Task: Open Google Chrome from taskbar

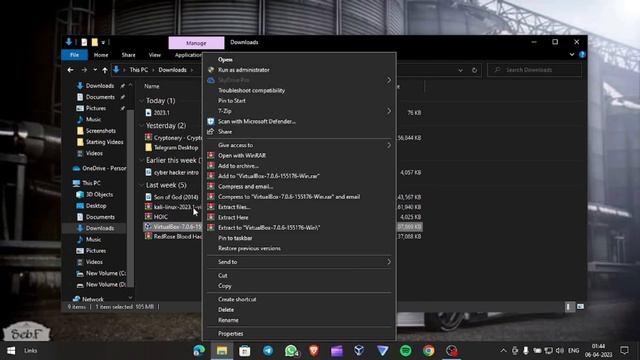Action: click(x=428, y=351)
